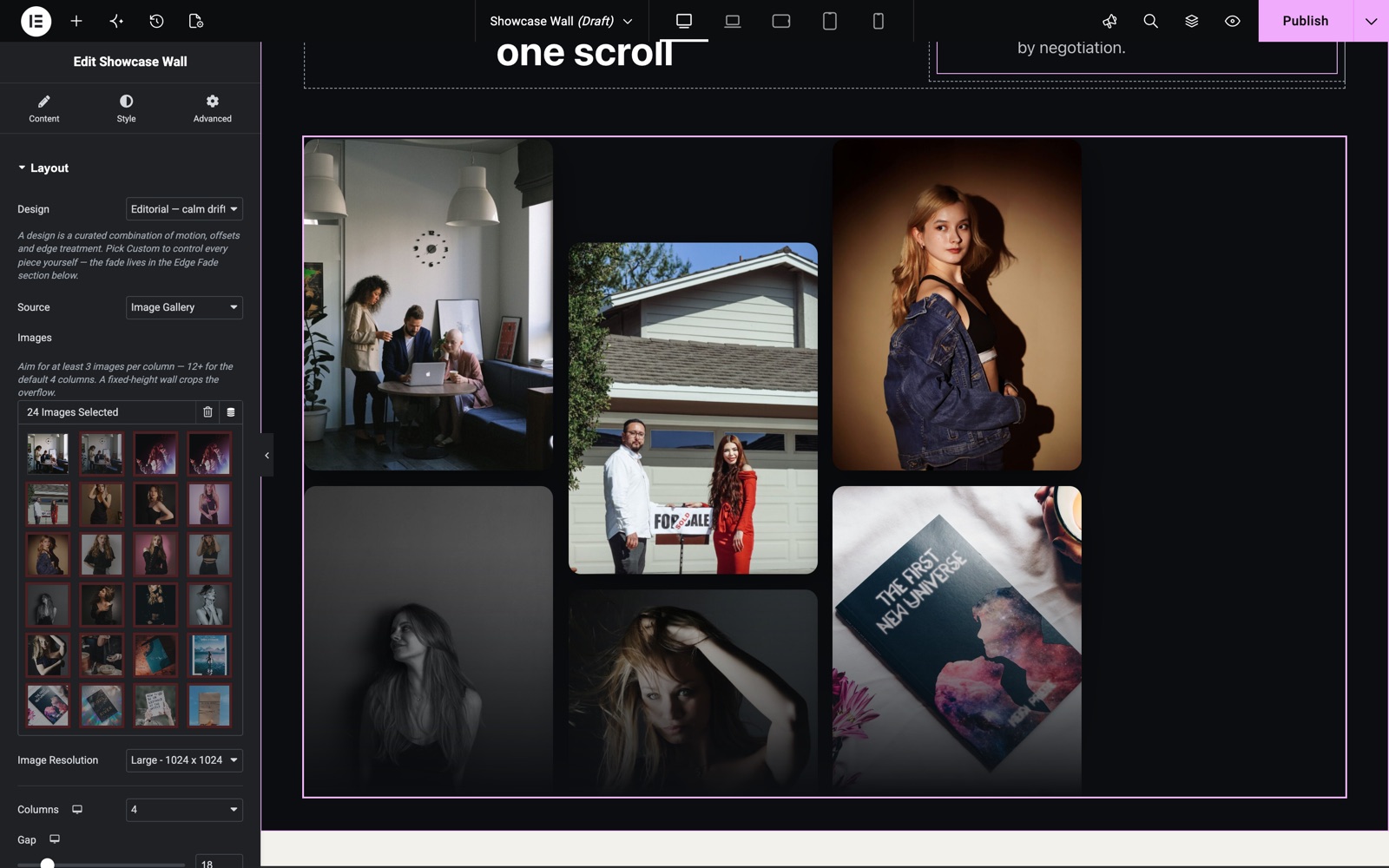Open the Columns dropdown

184,810
